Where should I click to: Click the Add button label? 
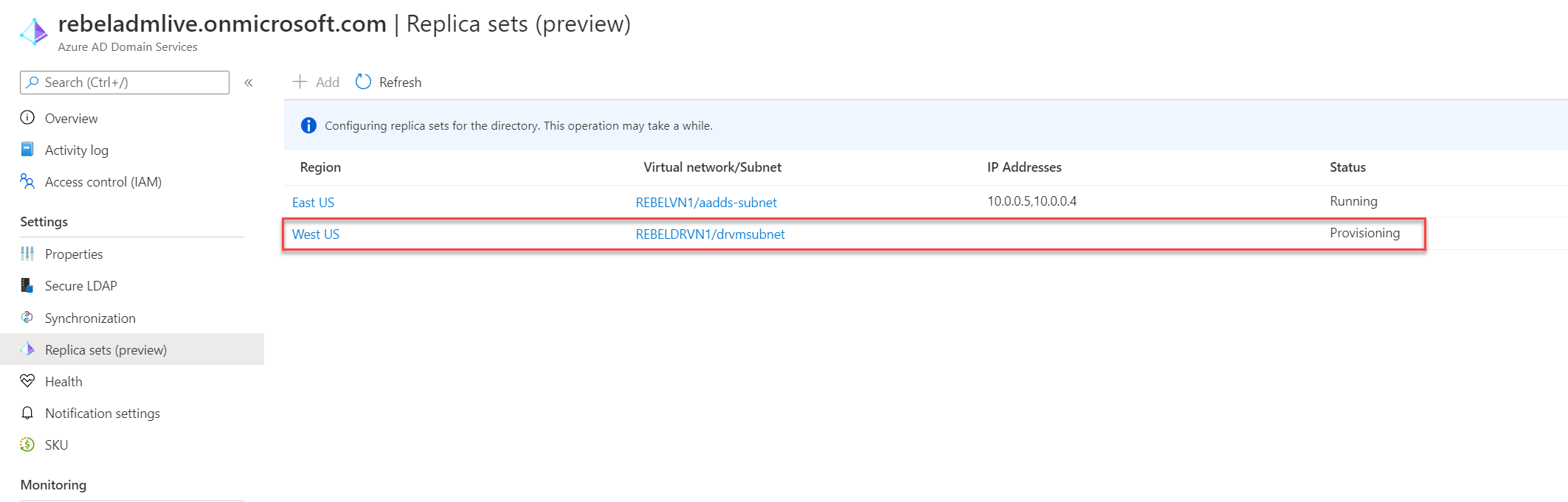coord(328,83)
